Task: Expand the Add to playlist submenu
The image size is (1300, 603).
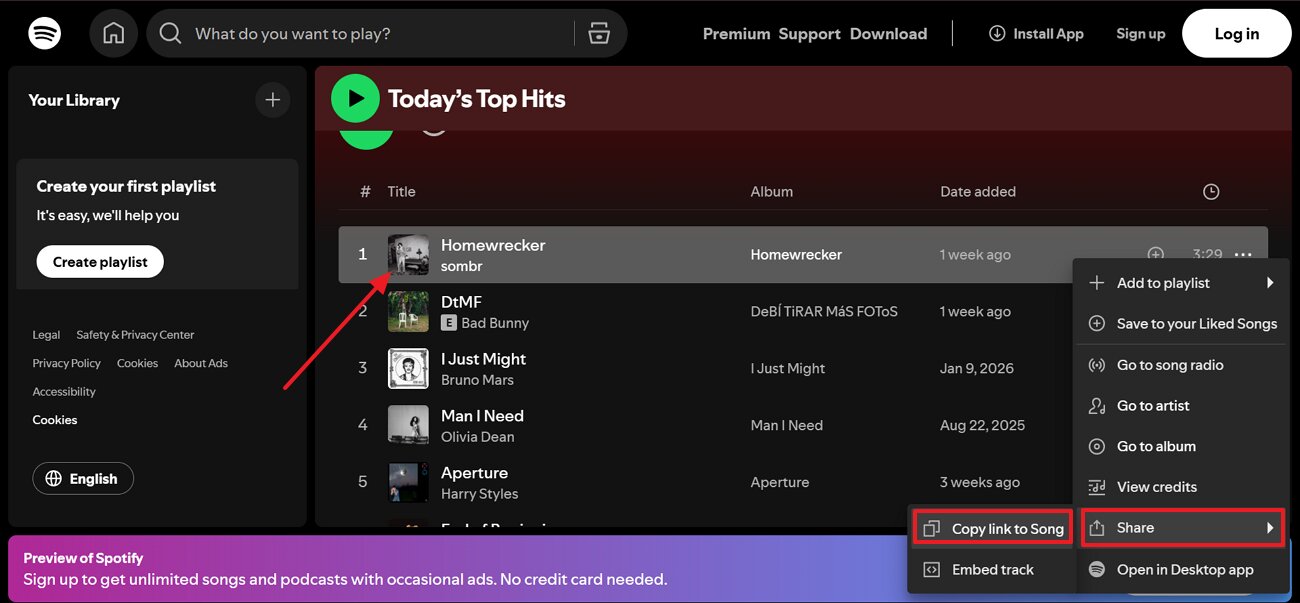Action: (x=1162, y=282)
